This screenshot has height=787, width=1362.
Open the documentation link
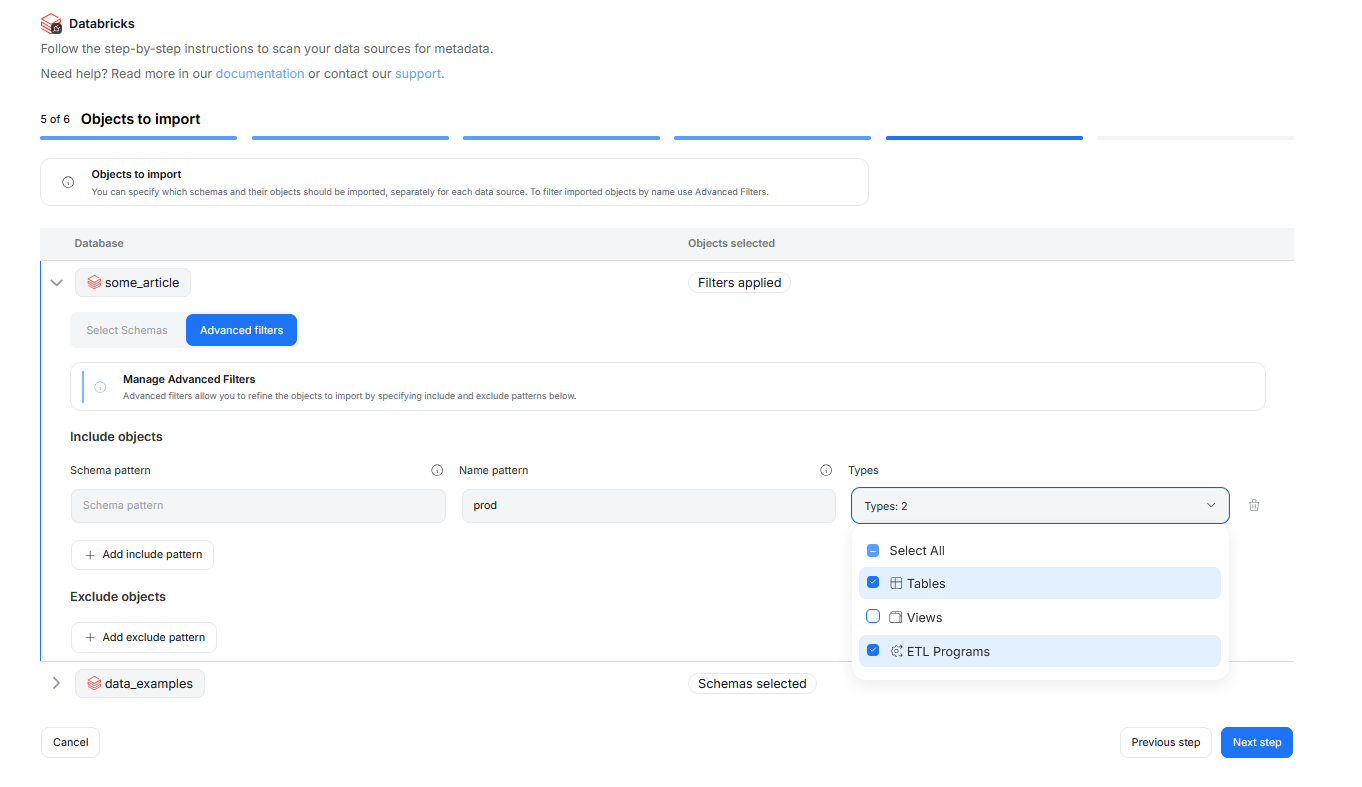click(260, 74)
